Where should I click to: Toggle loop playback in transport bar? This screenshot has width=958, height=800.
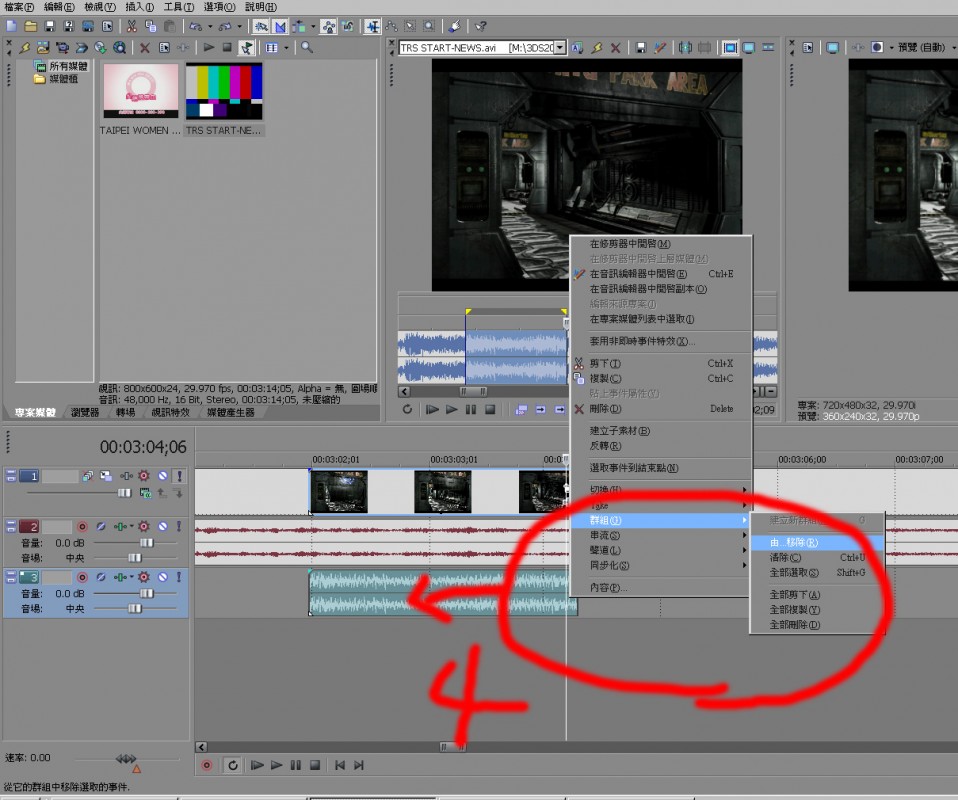(232, 765)
